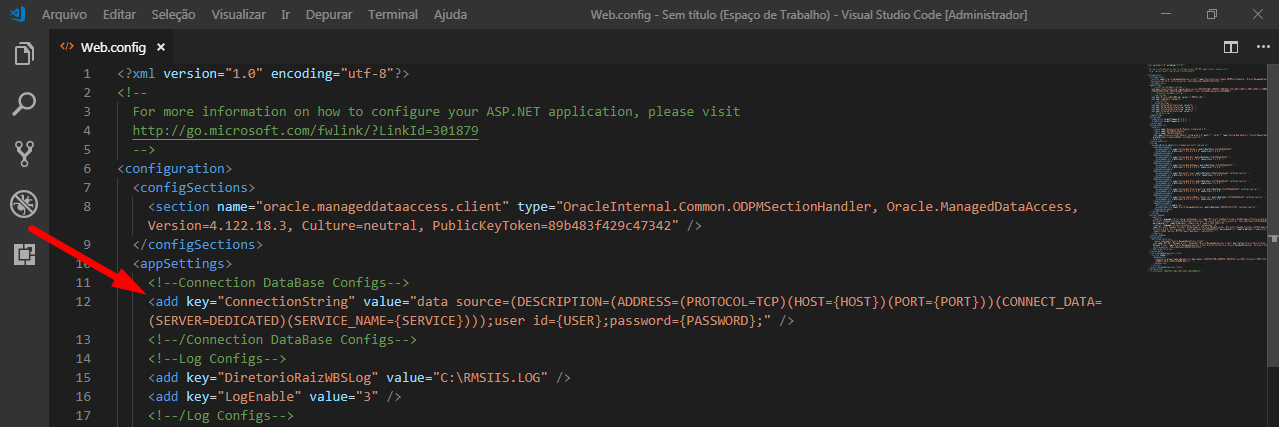1279x427 pixels.
Task: Open the Seleção menu
Action: [x=174, y=15]
